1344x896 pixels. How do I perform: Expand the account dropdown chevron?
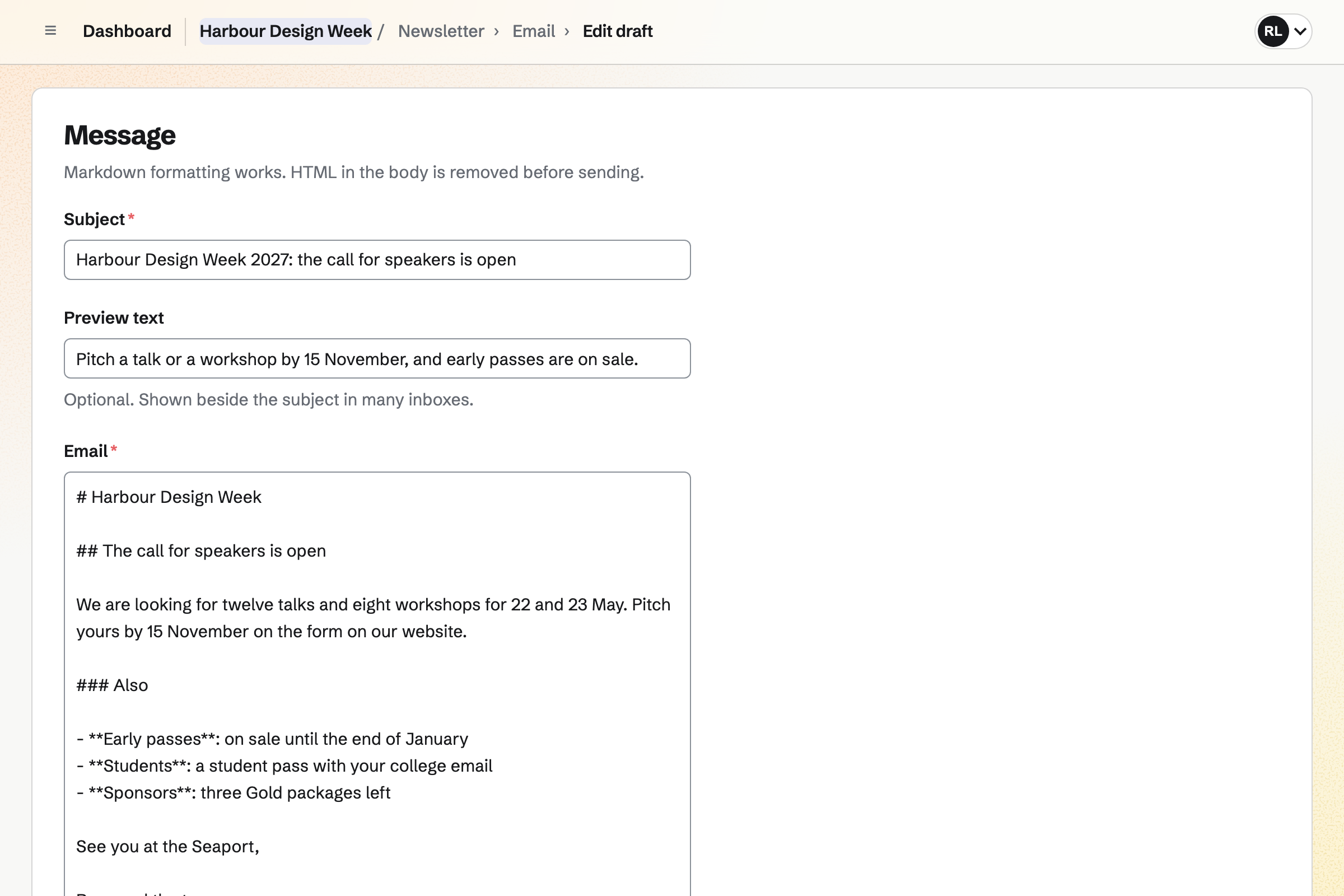click(x=1300, y=31)
